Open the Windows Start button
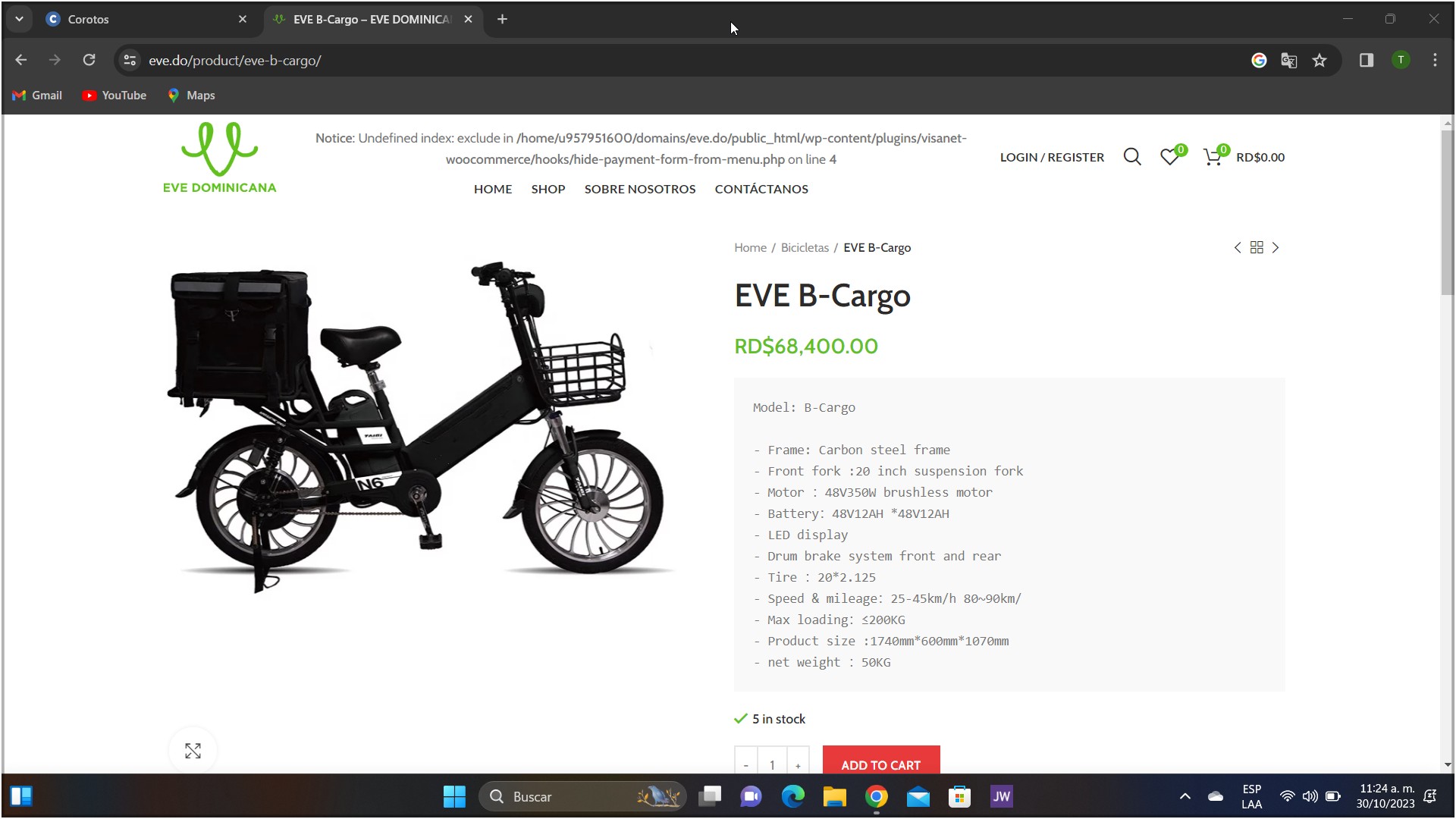The image size is (1456, 819). point(454,796)
